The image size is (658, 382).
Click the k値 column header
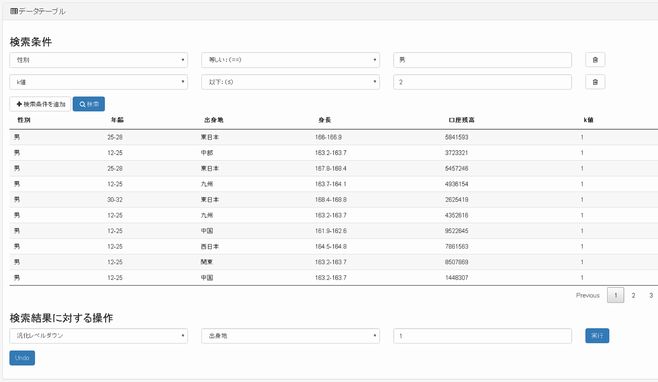[x=588, y=120]
